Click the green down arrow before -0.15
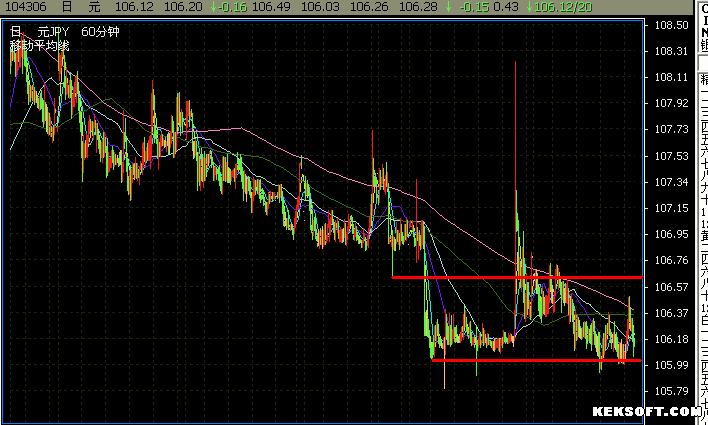The image size is (708, 425). (x=448, y=7)
